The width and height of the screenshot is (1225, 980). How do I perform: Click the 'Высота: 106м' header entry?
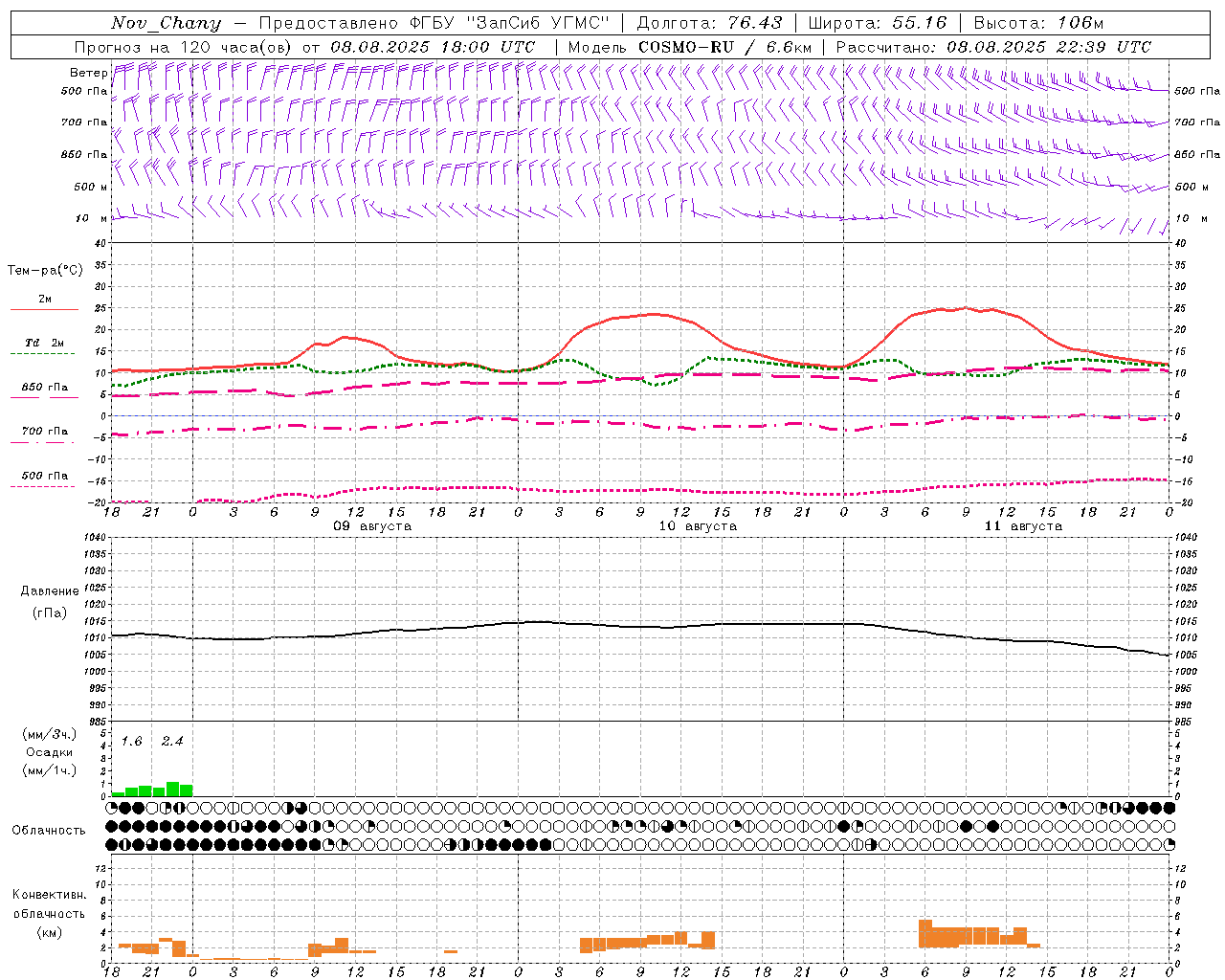[x=1038, y=23]
